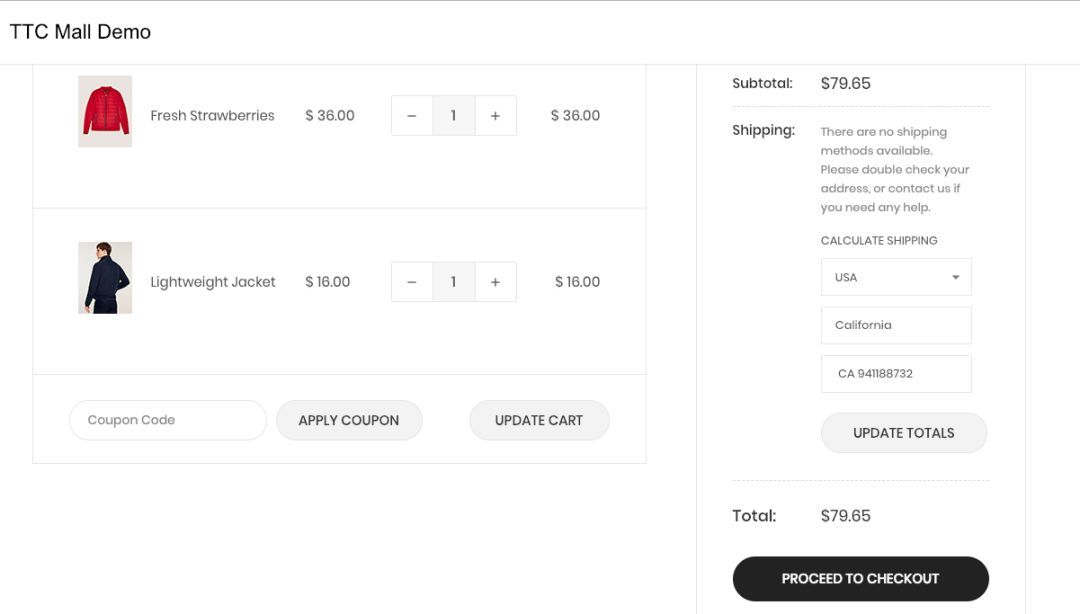Select the CALCULATE SHIPPING label

[879, 241]
